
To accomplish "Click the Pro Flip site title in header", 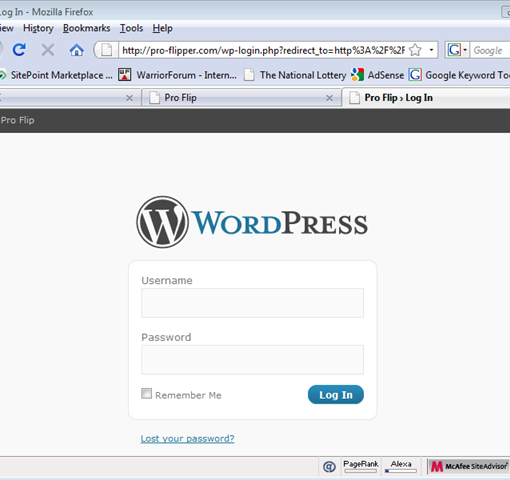I will coord(17,120).
